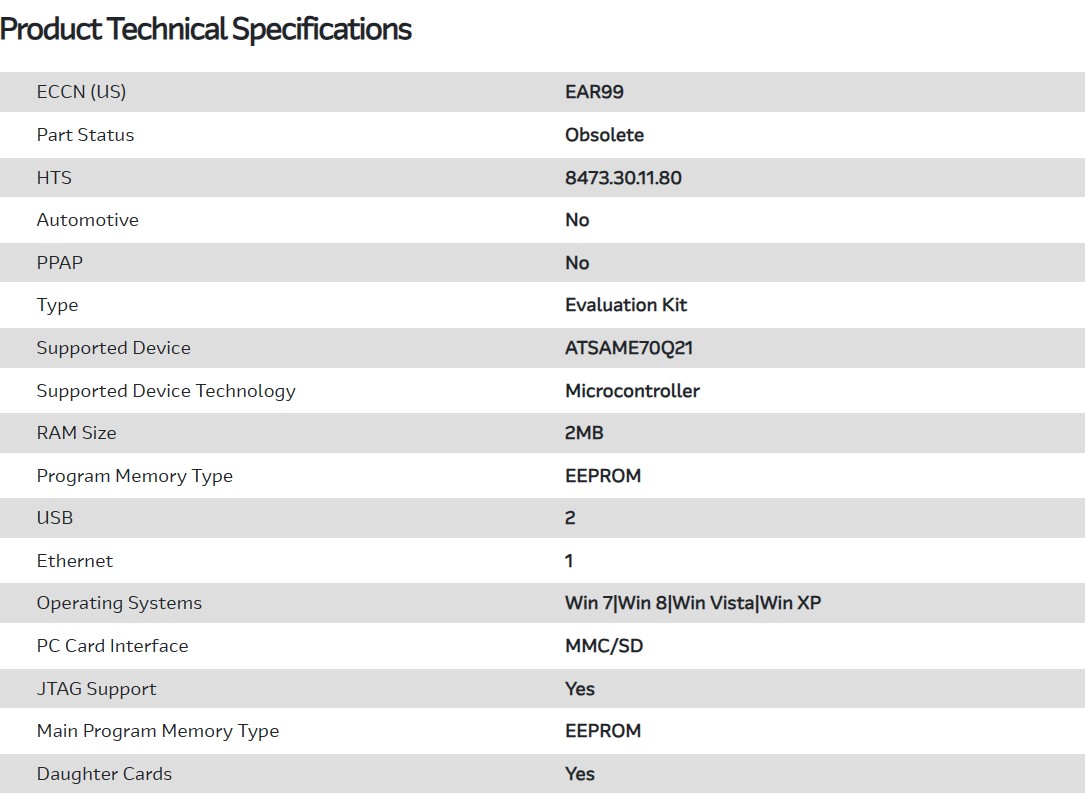The width and height of the screenshot is (1085, 794).
Task: Click the PPAP row's No value
Action: pos(577,263)
